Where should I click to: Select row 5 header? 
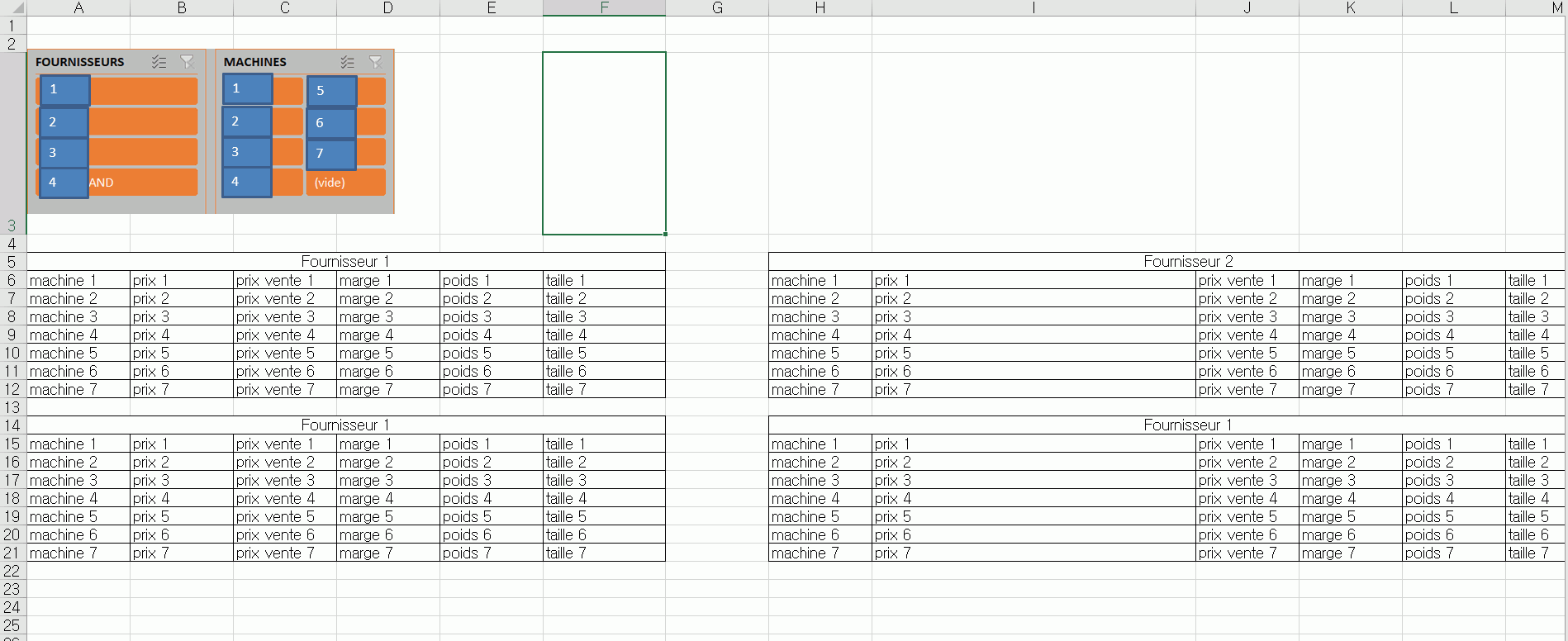[12, 262]
